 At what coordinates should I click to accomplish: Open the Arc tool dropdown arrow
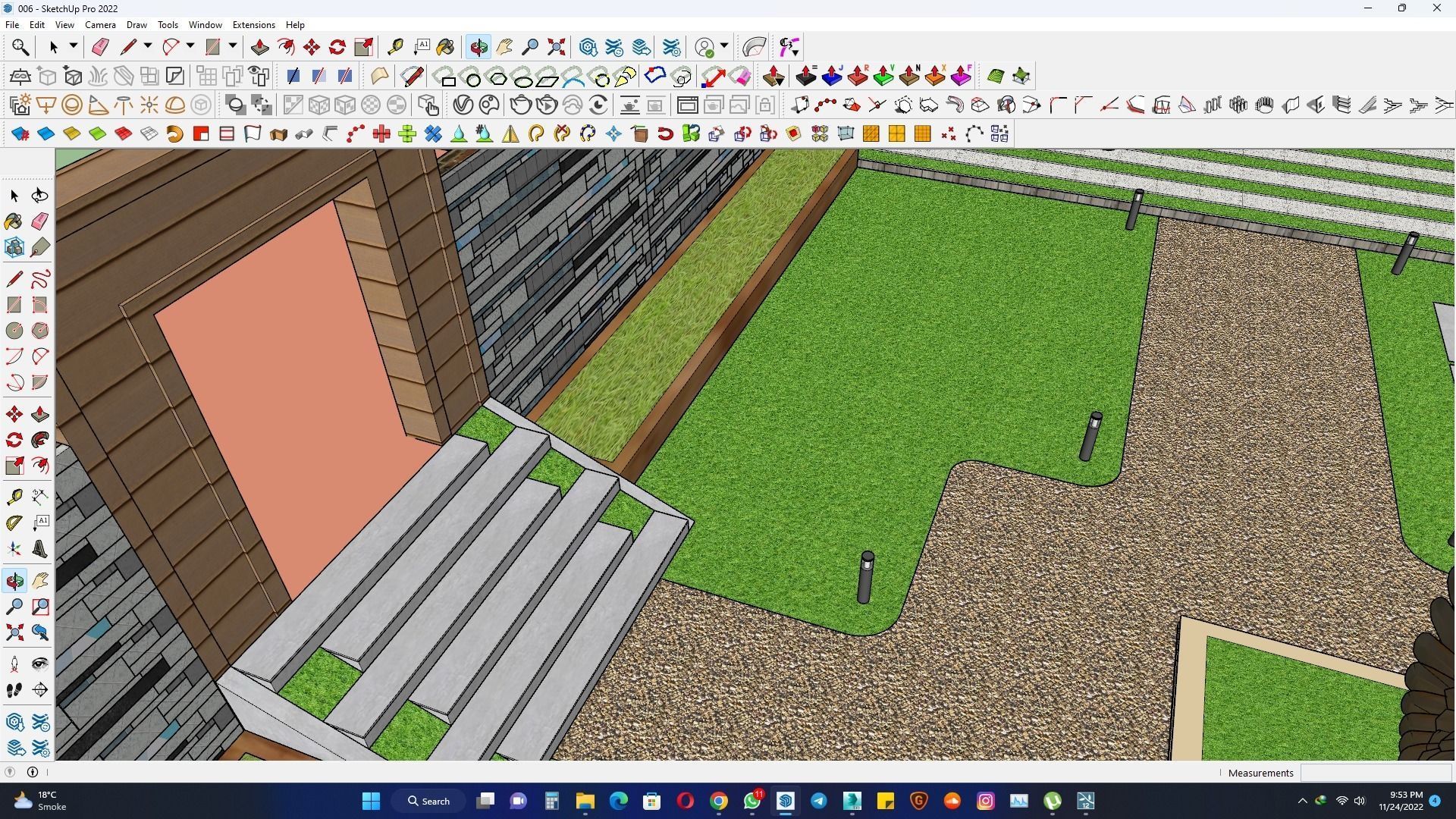click(190, 46)
